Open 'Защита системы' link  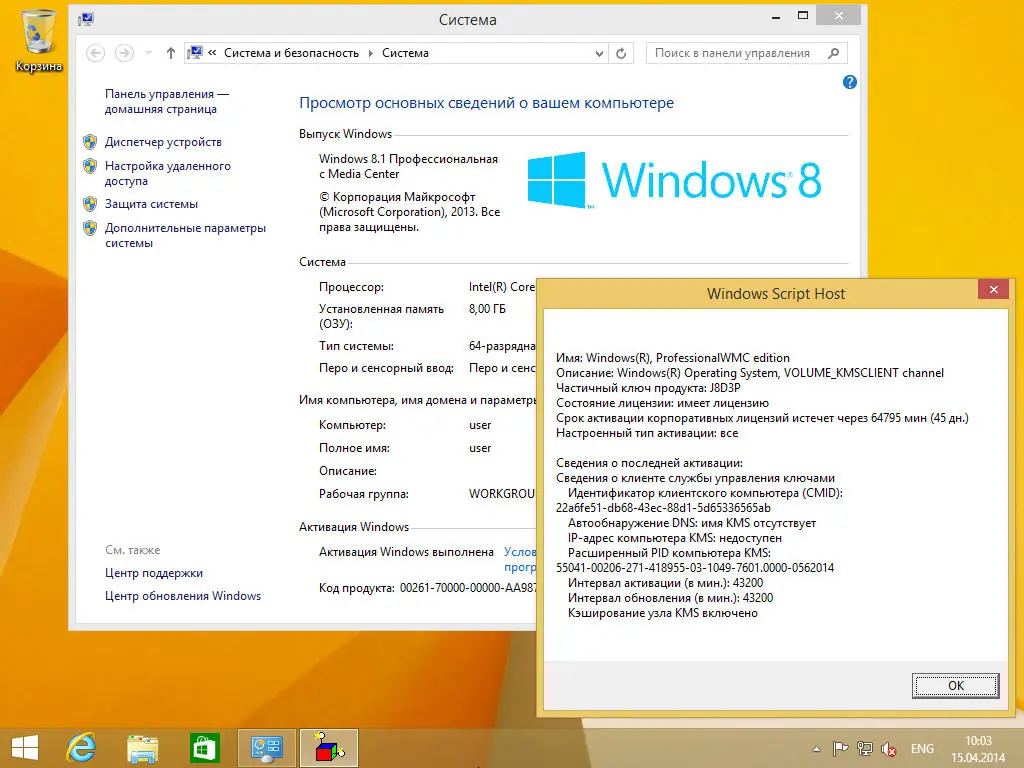click(152, 204)
